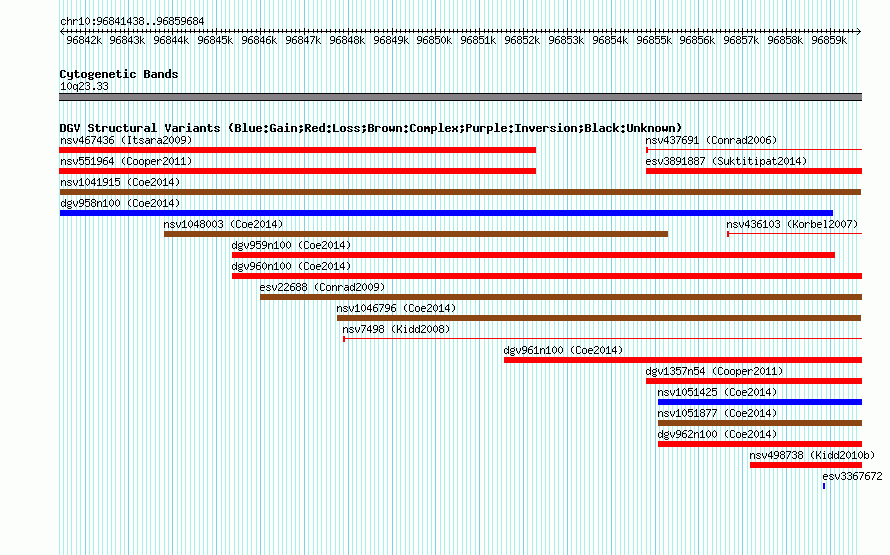Viewport: 890px width, 555px height.
Task: Click the dgv958n100 (Coe2014) label
Action: [x=120, y=203]
